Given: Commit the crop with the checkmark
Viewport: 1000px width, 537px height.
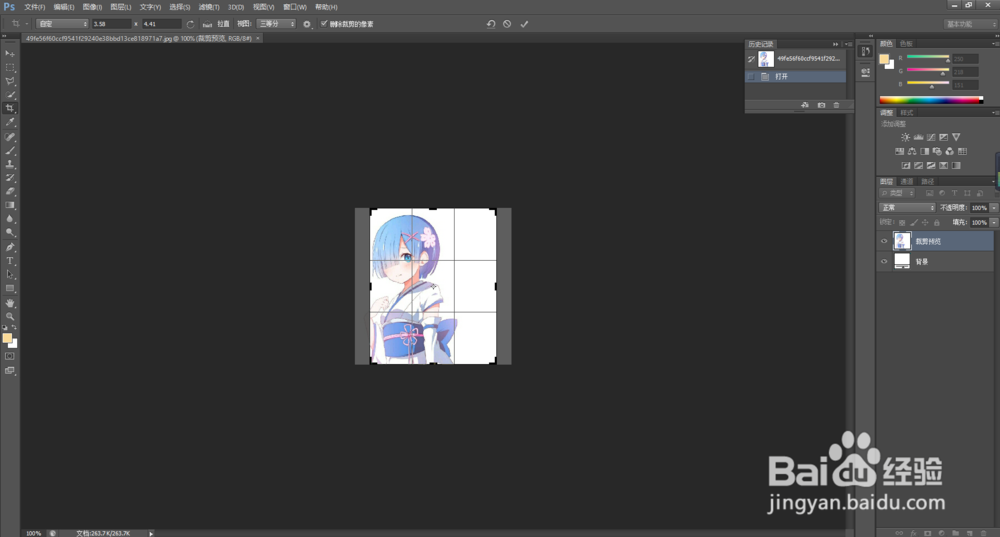Looking at the screenshot, I should pyautogui.click(x=524, y=24).
